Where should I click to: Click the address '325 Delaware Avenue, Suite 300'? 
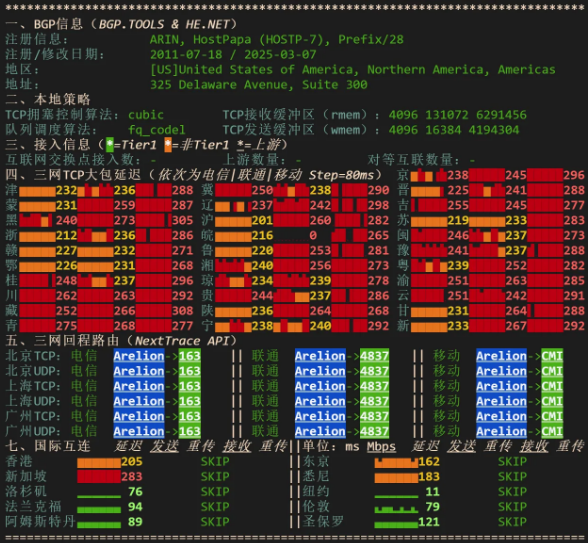click(258, 84)
